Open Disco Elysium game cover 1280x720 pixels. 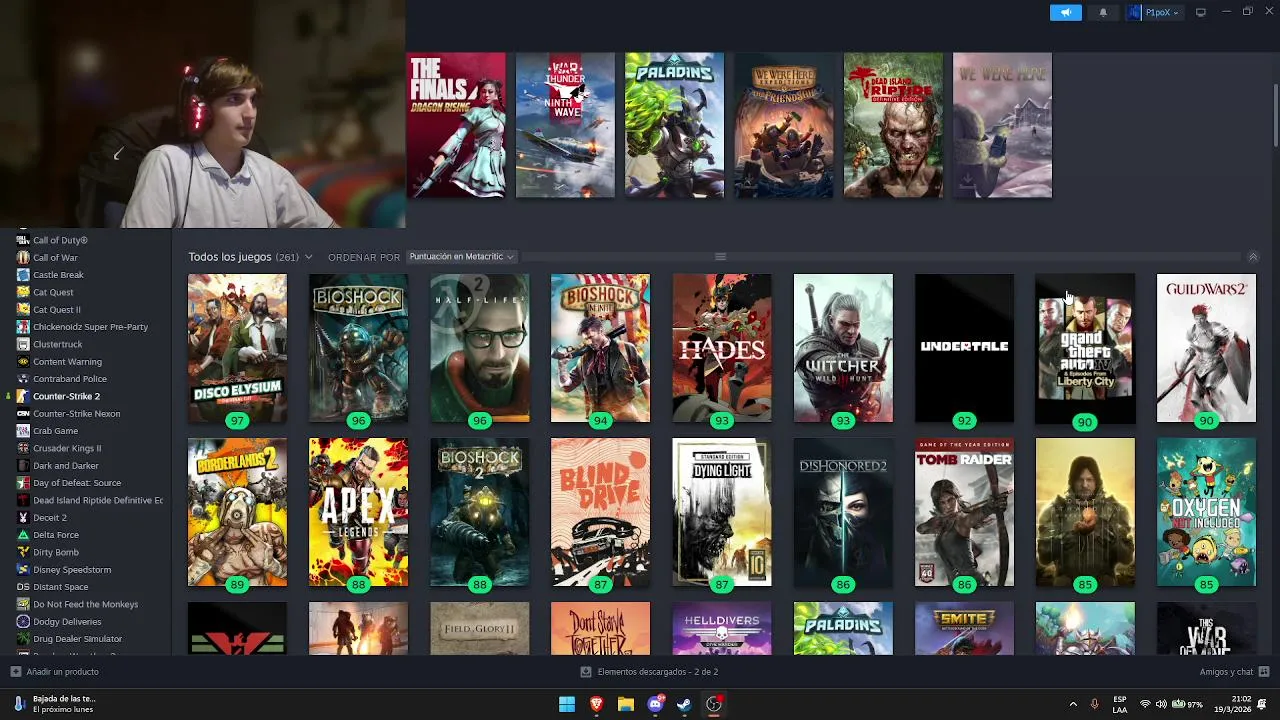click(x=237, y=348)
